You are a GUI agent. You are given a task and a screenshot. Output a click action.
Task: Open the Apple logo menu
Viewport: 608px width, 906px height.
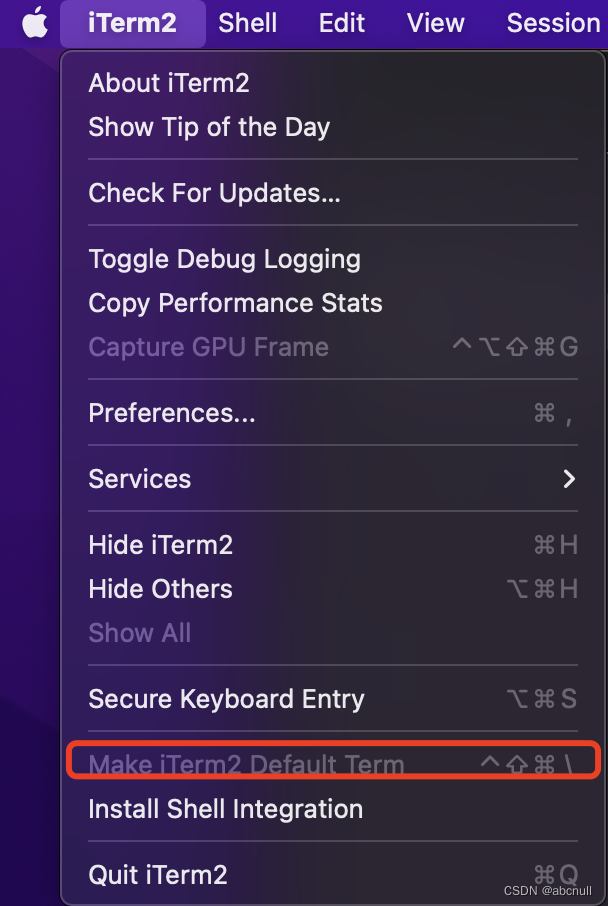coord(35,23)
